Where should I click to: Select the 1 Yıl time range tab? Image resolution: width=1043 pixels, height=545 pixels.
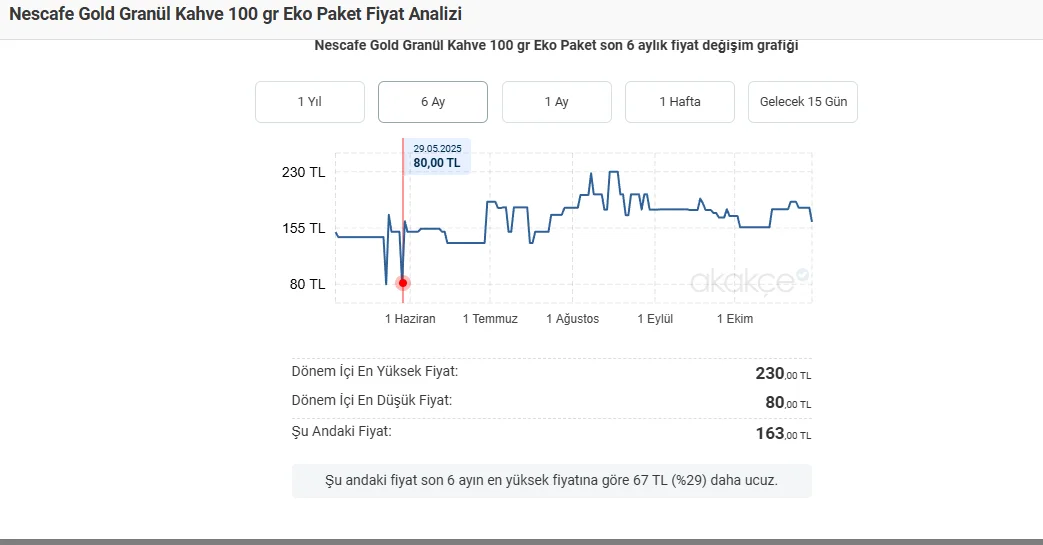point(310,102)
